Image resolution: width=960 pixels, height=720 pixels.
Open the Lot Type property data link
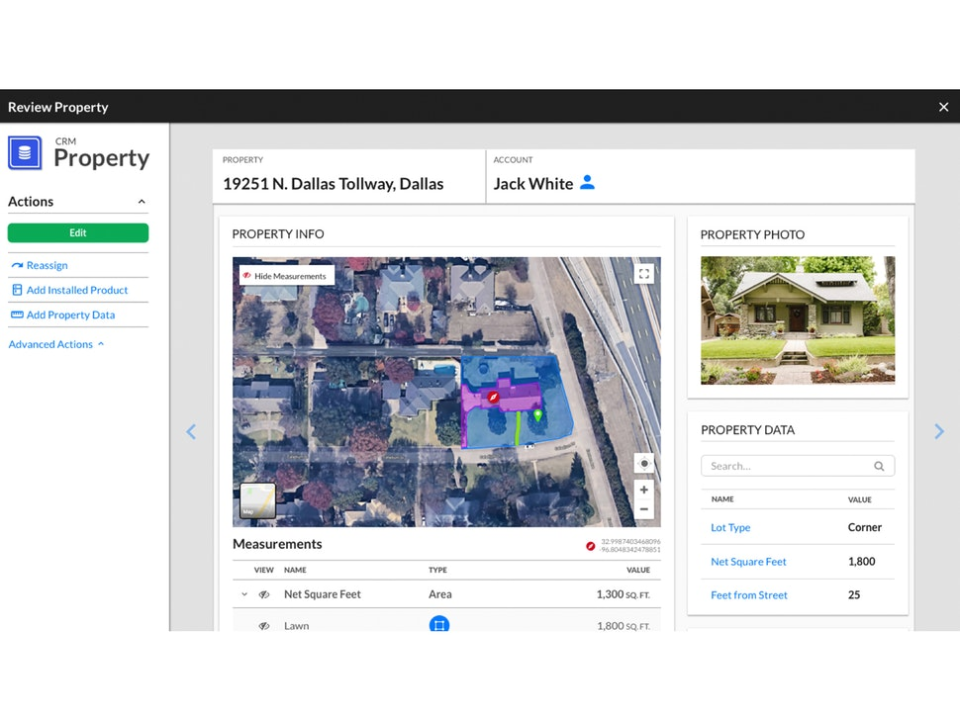pos(729,527)
